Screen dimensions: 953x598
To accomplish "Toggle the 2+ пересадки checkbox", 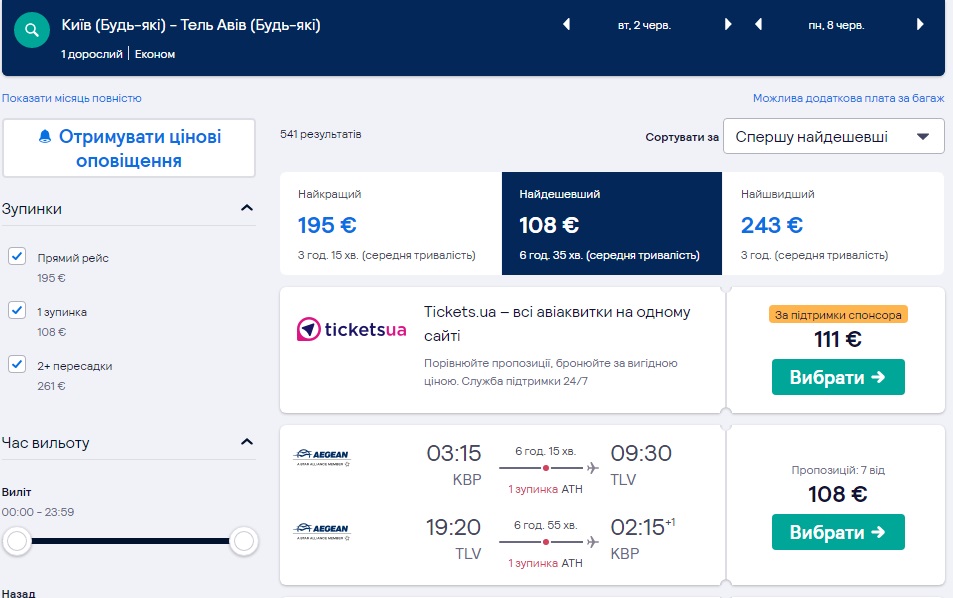I will pos(17,365).
